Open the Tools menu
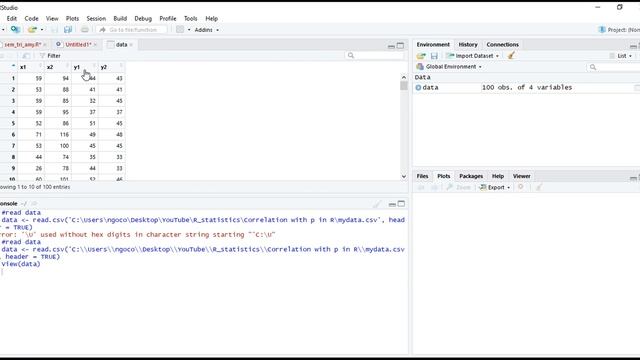 coord(190,18)
